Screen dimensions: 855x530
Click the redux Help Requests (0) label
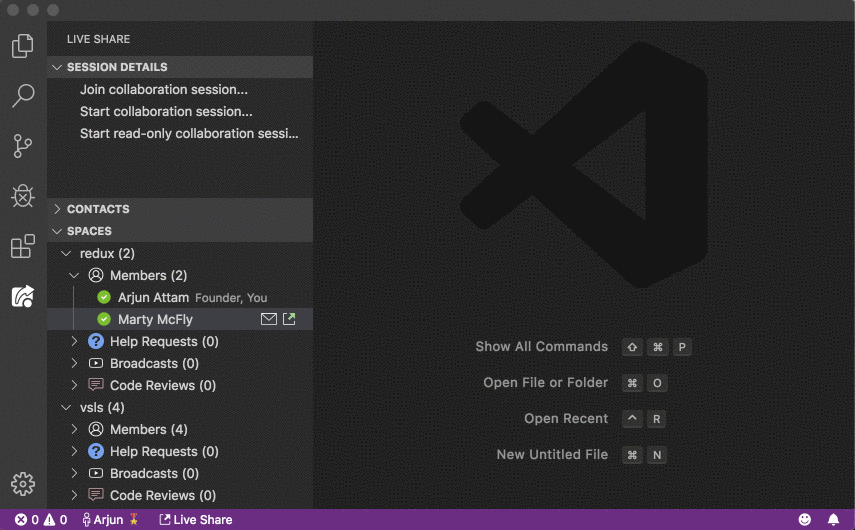coord(164,341)
